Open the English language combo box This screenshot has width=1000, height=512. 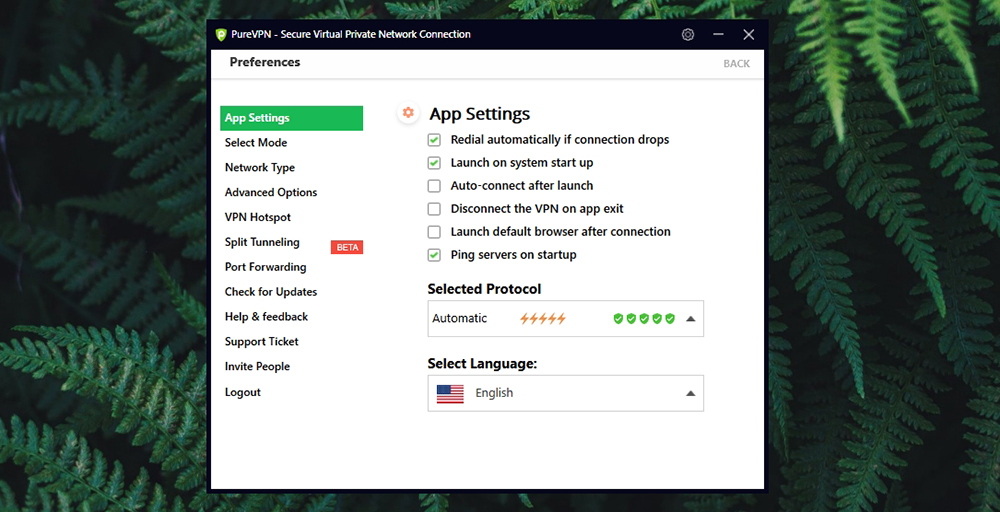[x=566, y=393]
